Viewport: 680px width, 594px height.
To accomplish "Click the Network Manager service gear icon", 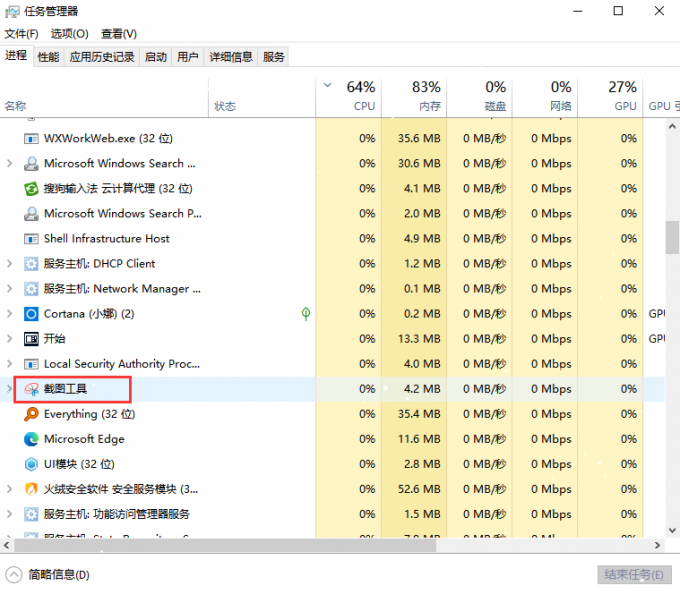I will pyautogui.click(x=31, y=289).
